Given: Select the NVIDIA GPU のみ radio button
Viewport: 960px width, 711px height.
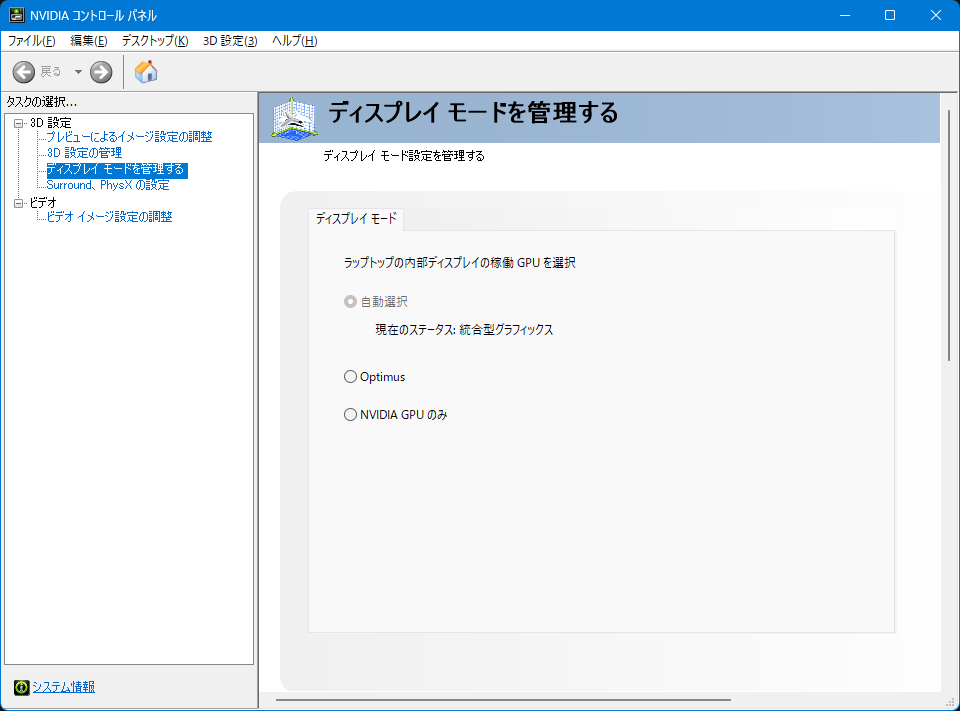Looking at the screenshot, I should coord(350,415).
